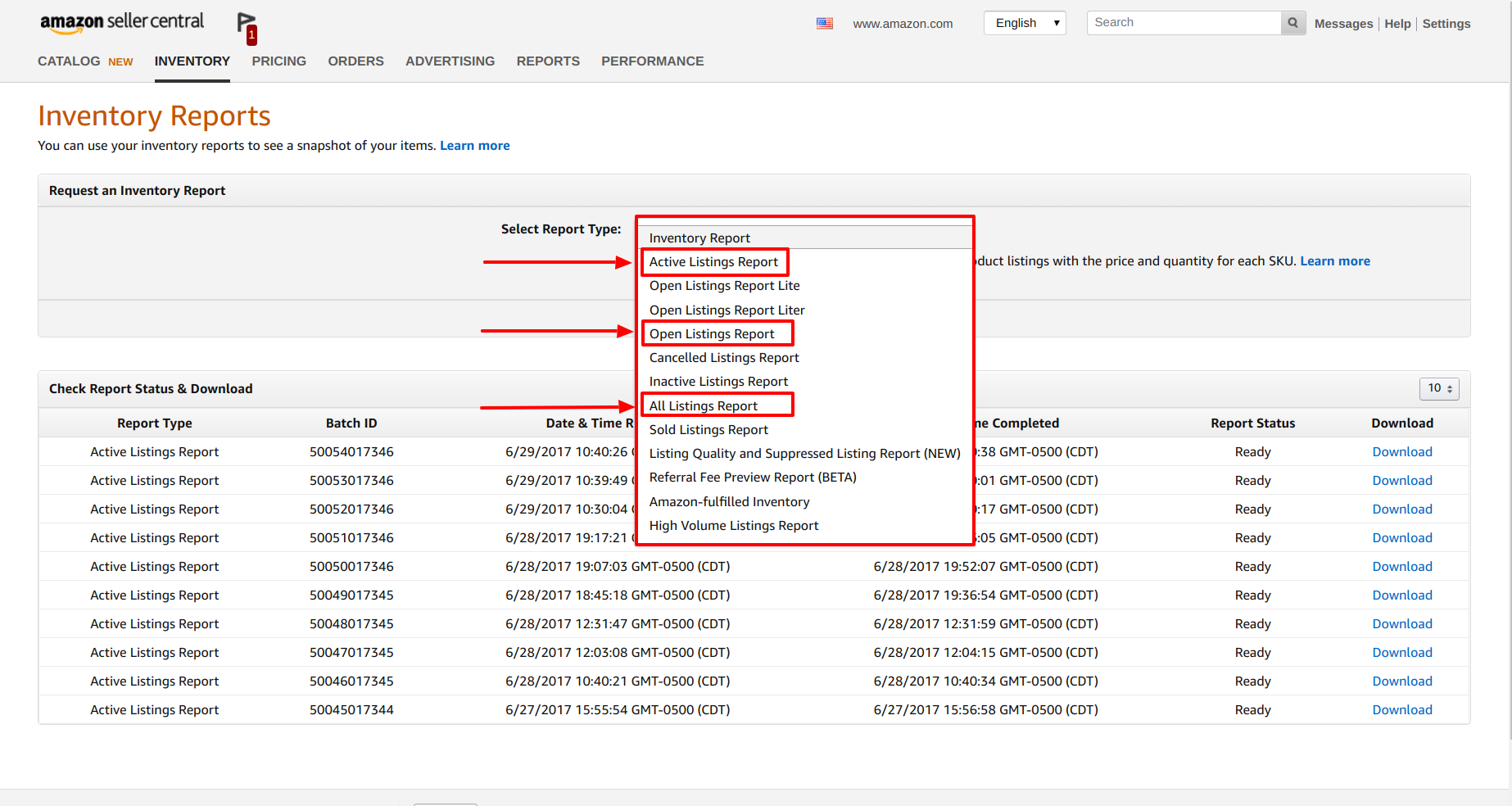
Task: Download report batch 50051017346
Action: (x=1402, y=538)
